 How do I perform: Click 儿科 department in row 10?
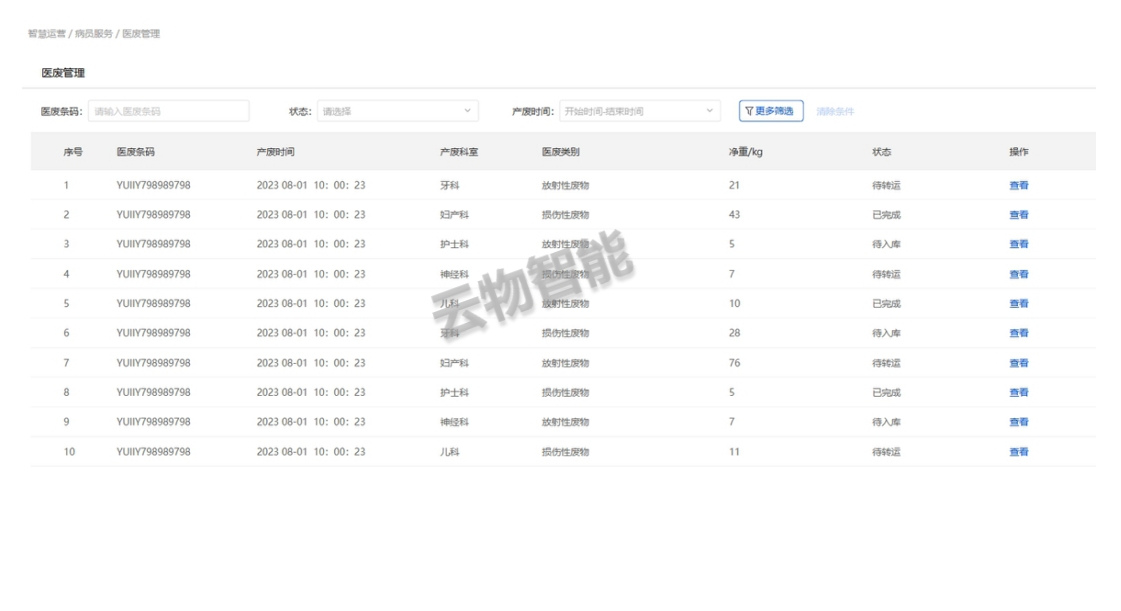[x=450, y=452]
